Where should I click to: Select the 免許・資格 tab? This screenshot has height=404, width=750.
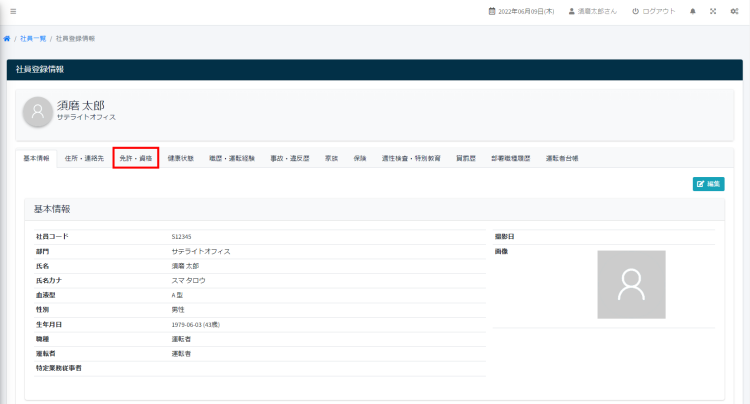135,158
